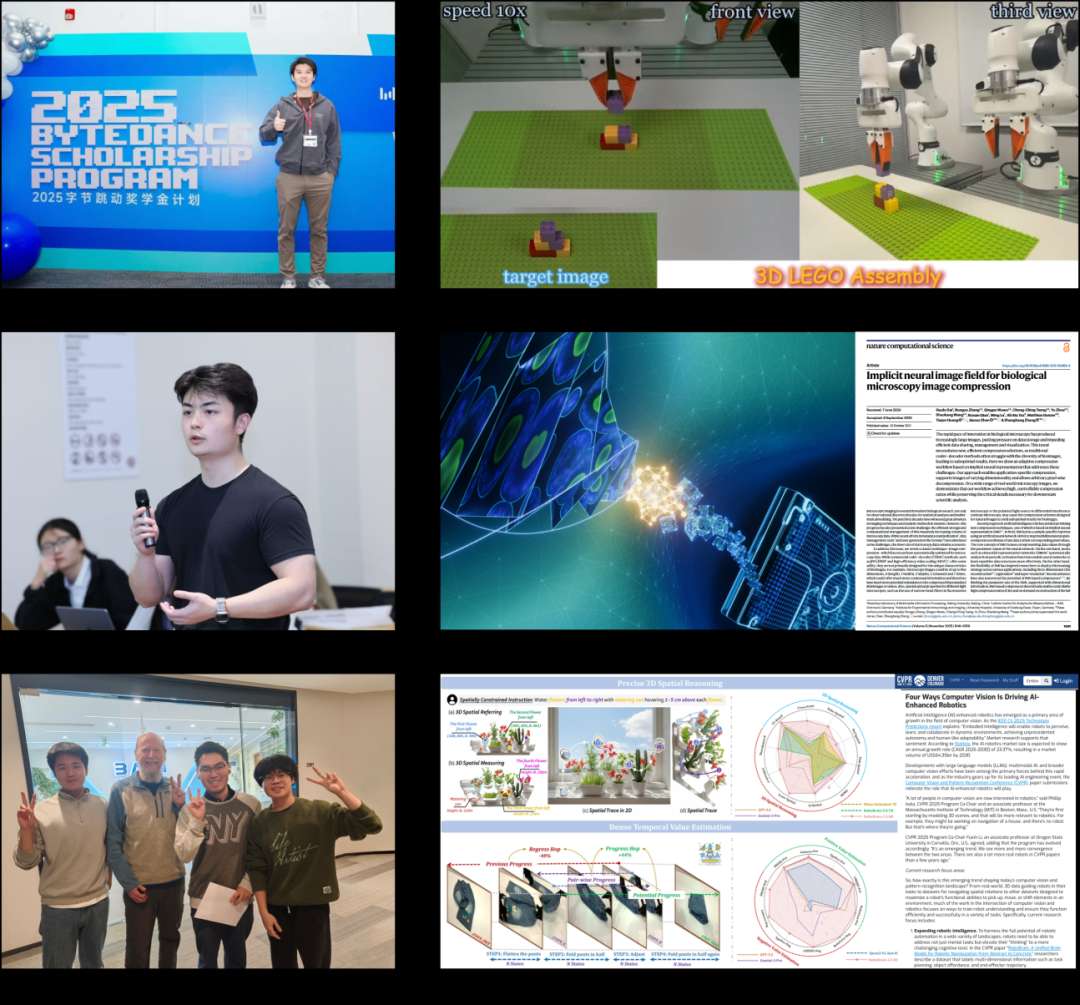The width and height of the screenshot is (1080, 1005).
Task: Click My Stuff in the CVPR navbar
Action: point(1015,681)
